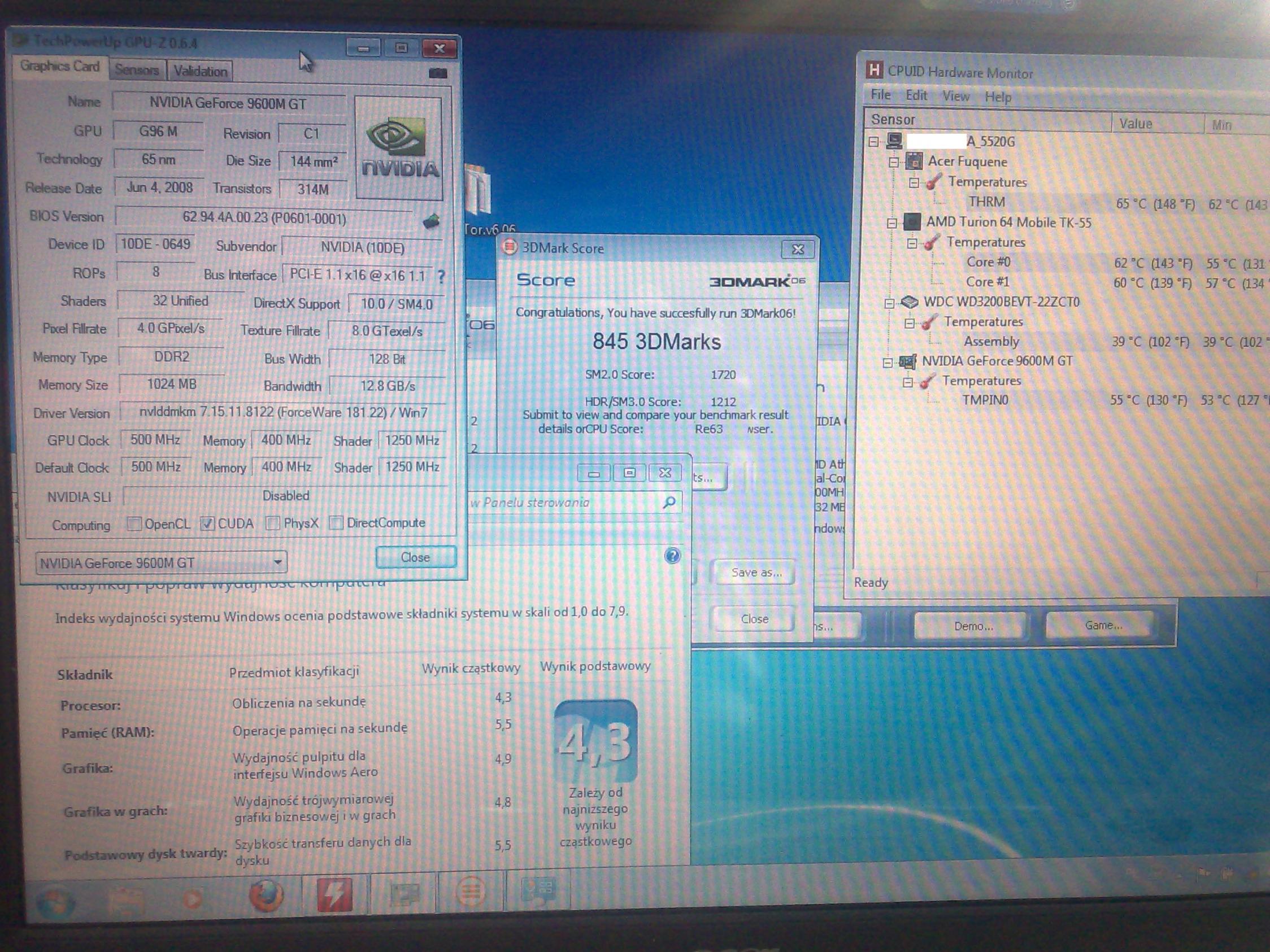Click the BIOS Version field 62.94.4A.00.23
This screenshot has height=952, width=1270.
point(265,218)
